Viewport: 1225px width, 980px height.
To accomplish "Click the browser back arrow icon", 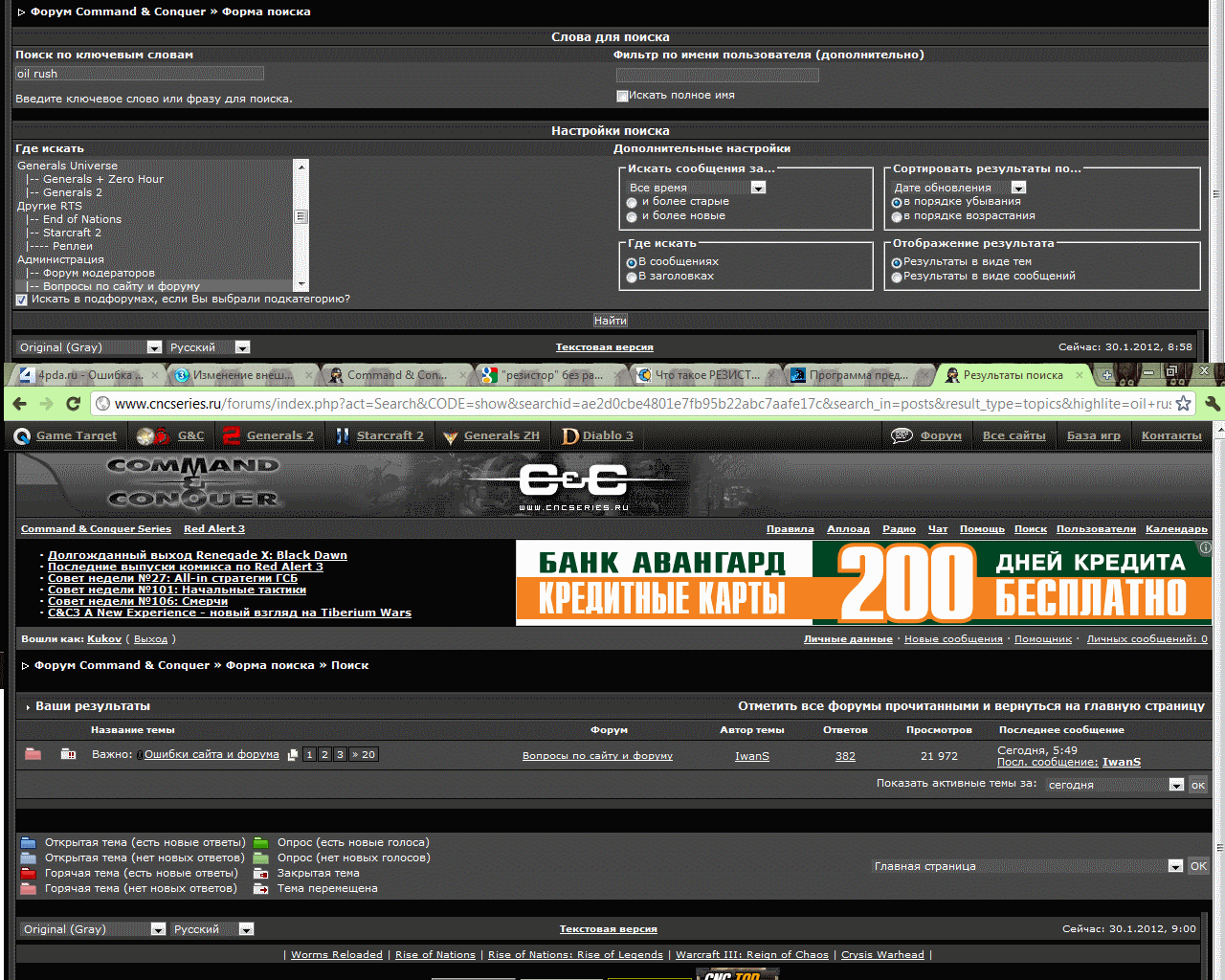I will point(20,404).
